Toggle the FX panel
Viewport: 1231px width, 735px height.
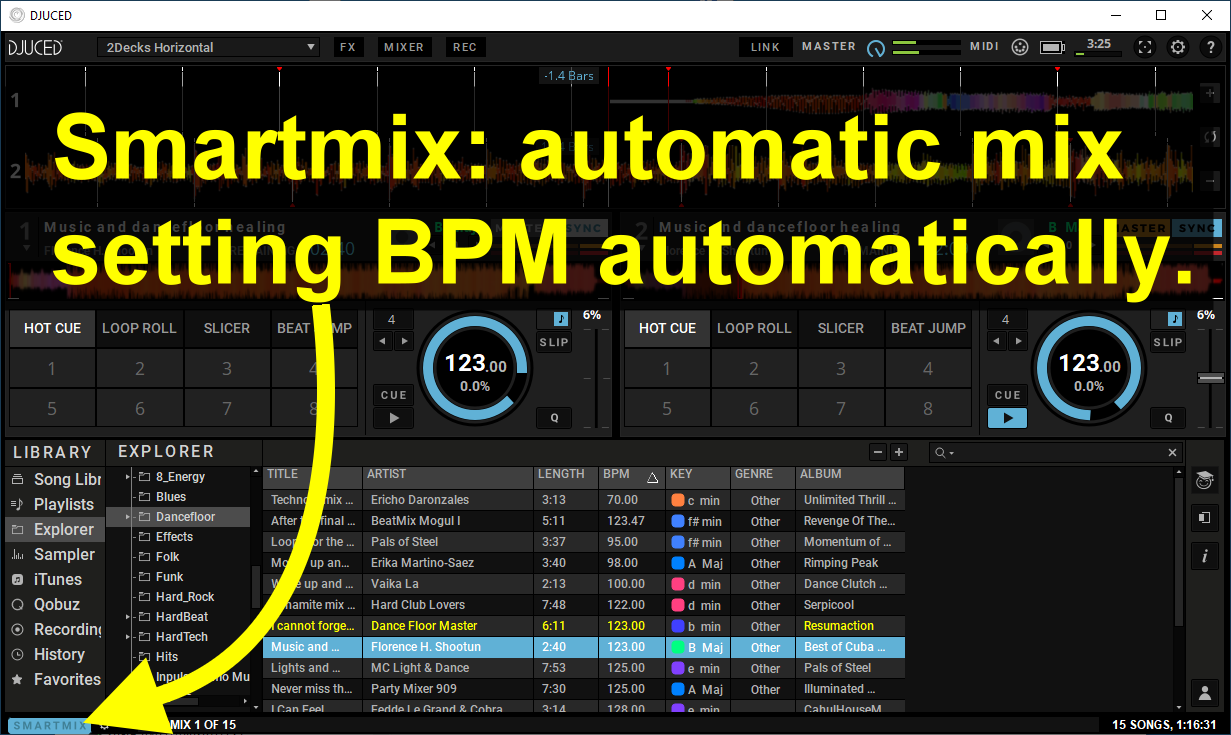[x=348, y=47]
